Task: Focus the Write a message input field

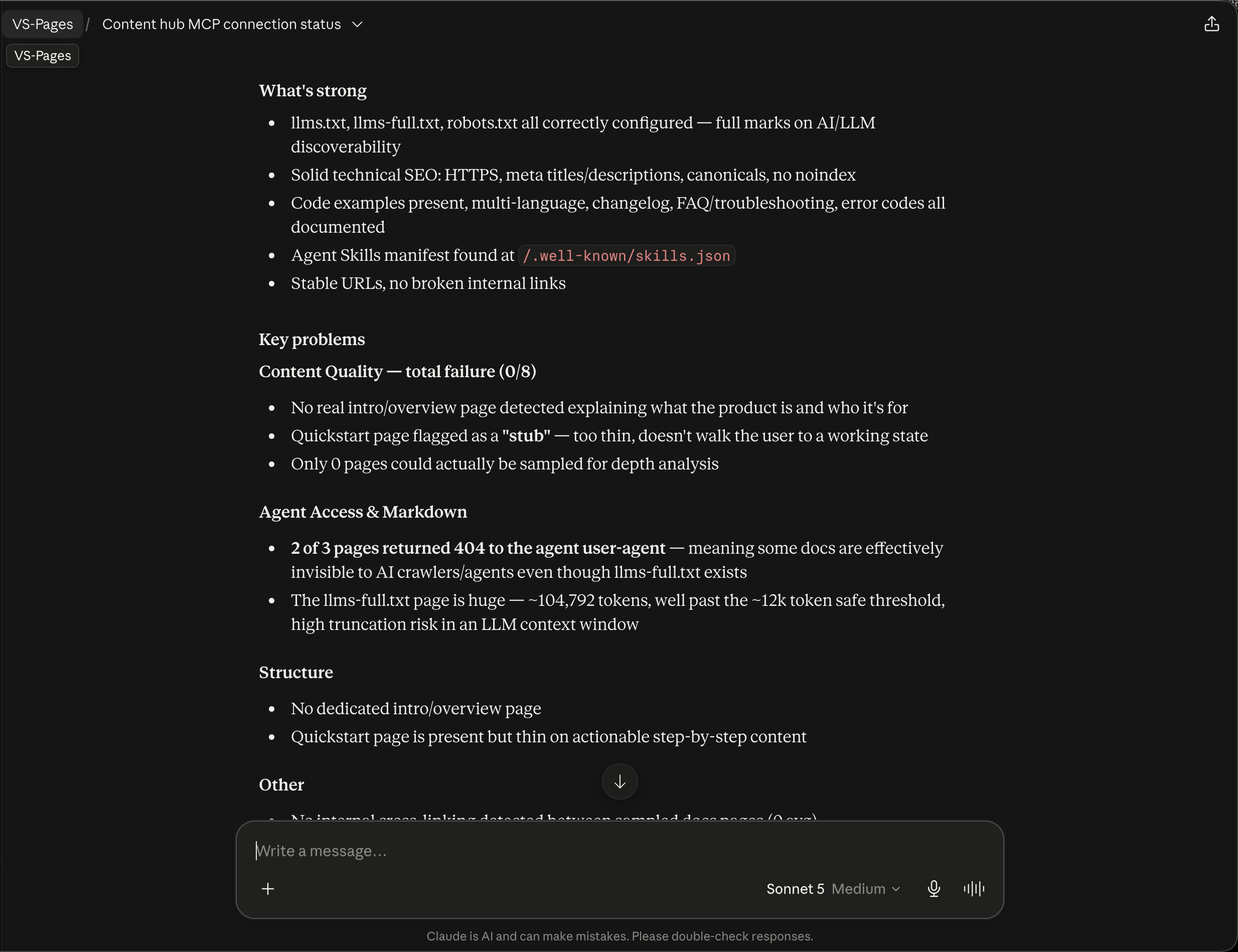Action: 620,851
